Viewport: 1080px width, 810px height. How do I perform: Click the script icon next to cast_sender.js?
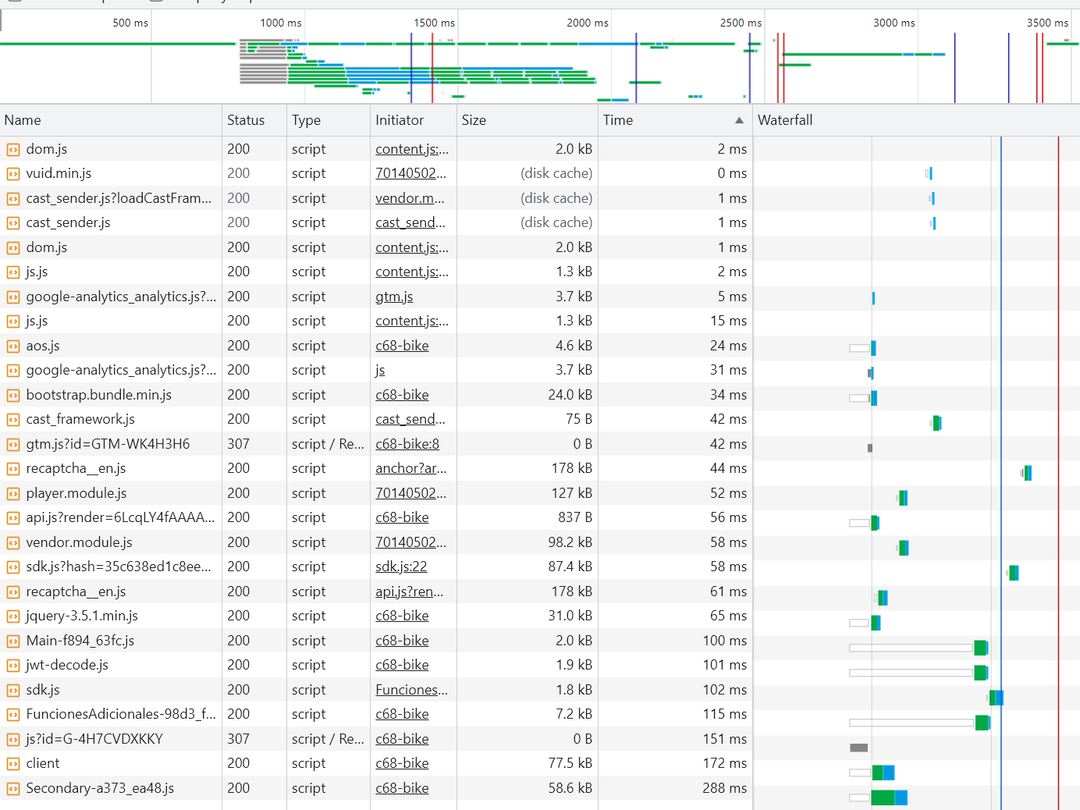tap(13, 222)
